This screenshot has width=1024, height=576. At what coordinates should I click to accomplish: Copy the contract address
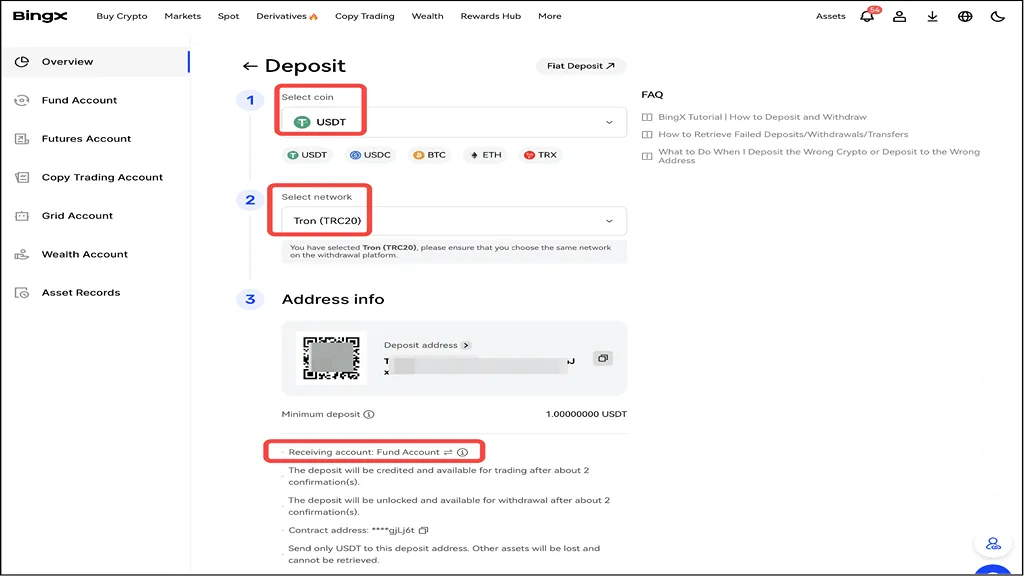point(424,530)
